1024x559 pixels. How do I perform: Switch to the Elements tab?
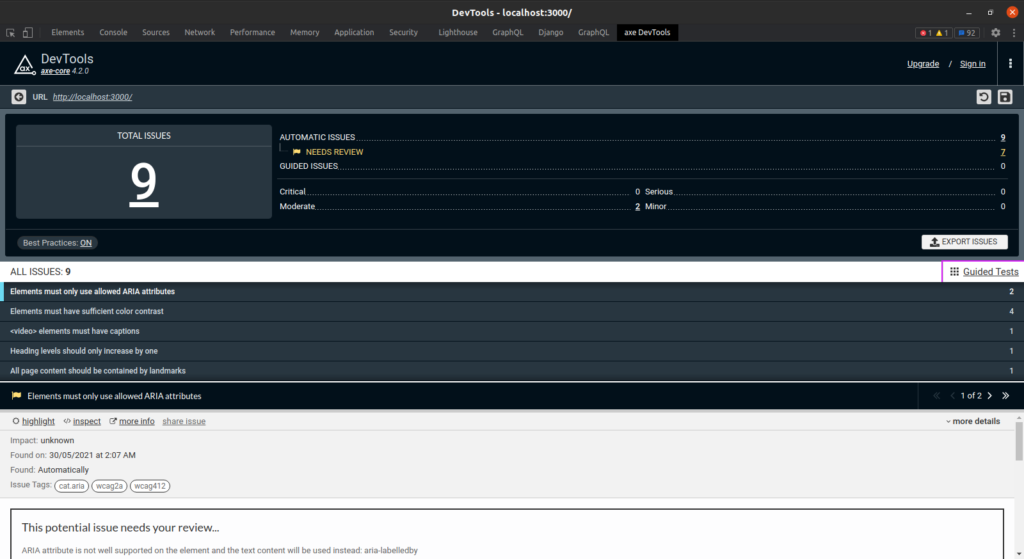click(68, 33)
